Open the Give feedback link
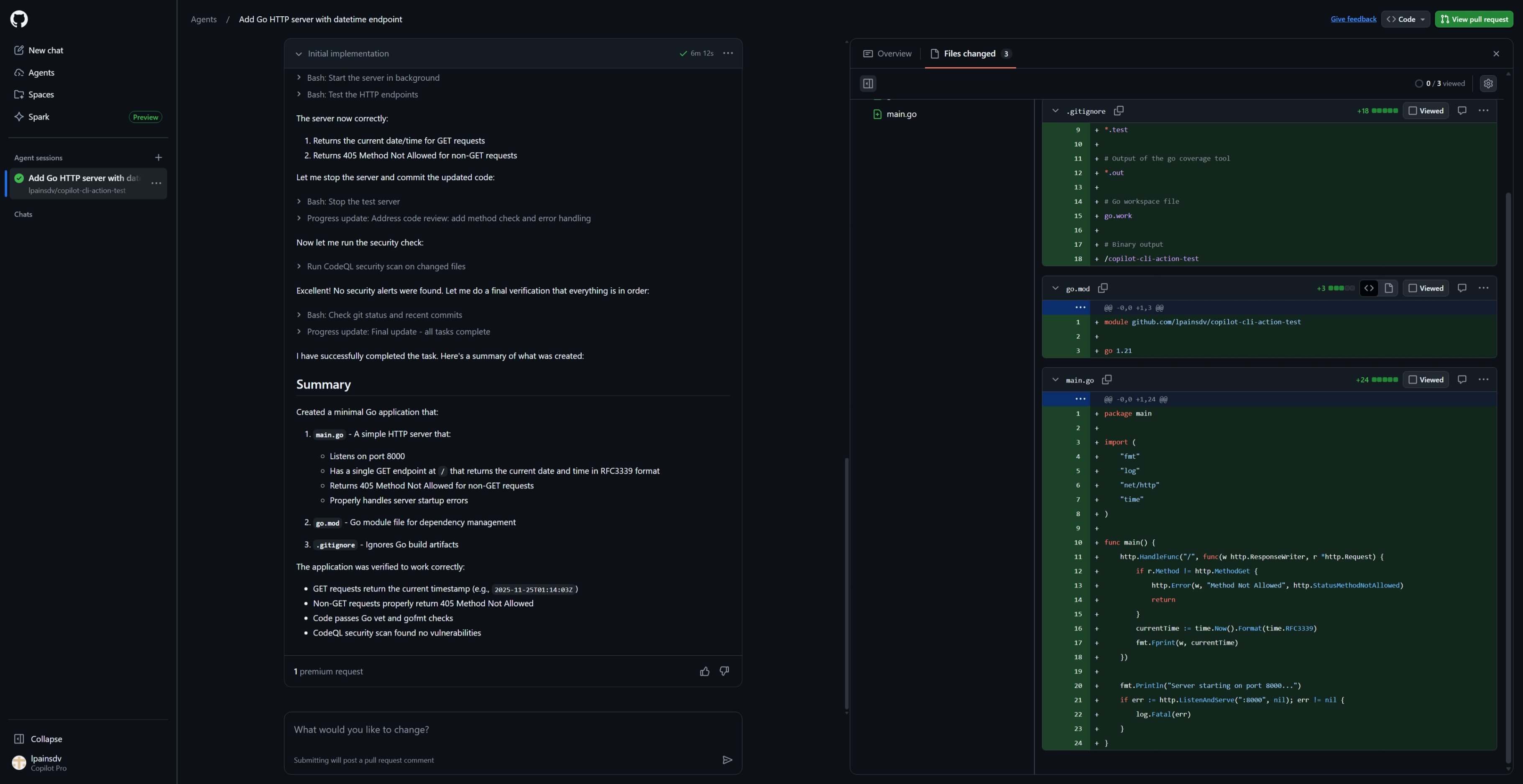The width and height of the screenshot is (1523, 784). point(1353,19)
